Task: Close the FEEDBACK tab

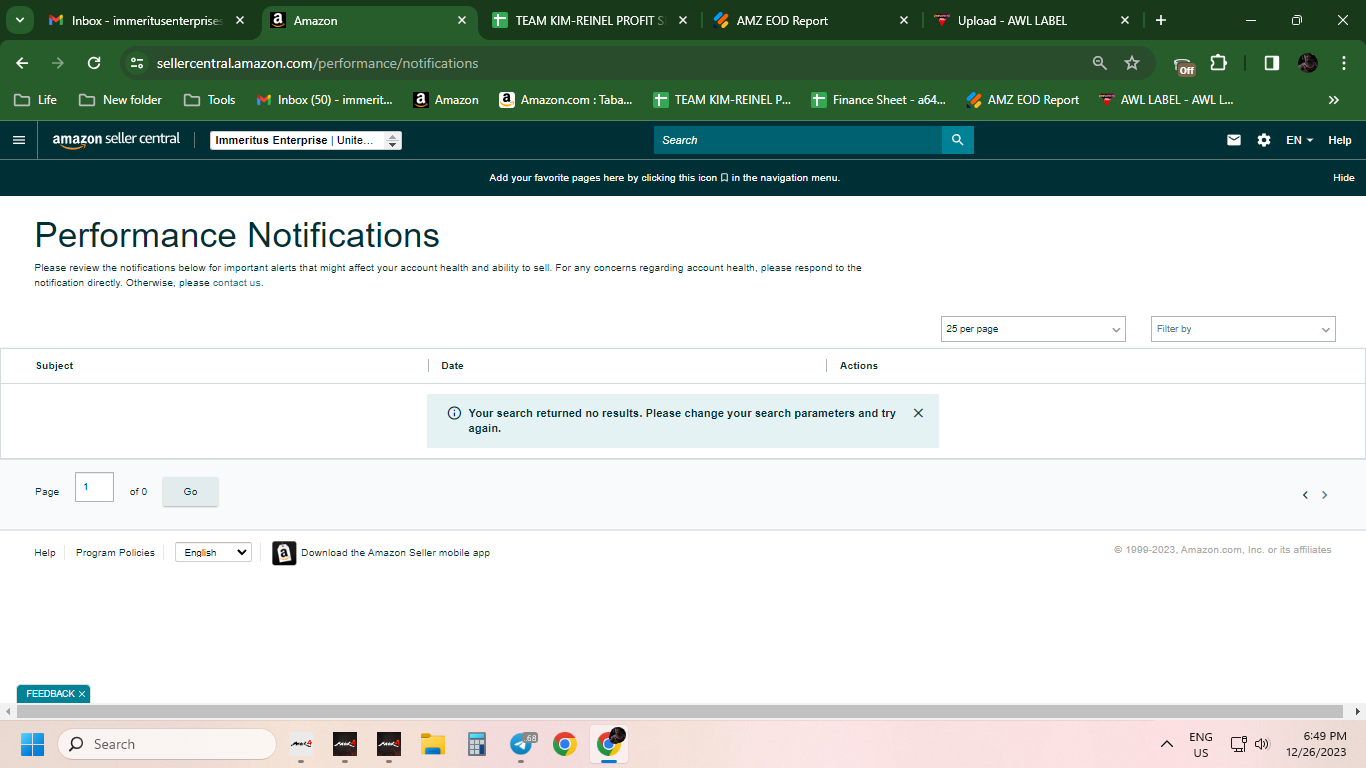Action: (x=82, y=694)
